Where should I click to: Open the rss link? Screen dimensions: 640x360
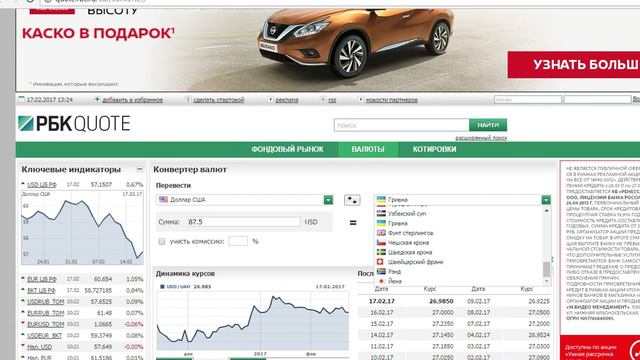pyautogui.click(x=332, y=100)
